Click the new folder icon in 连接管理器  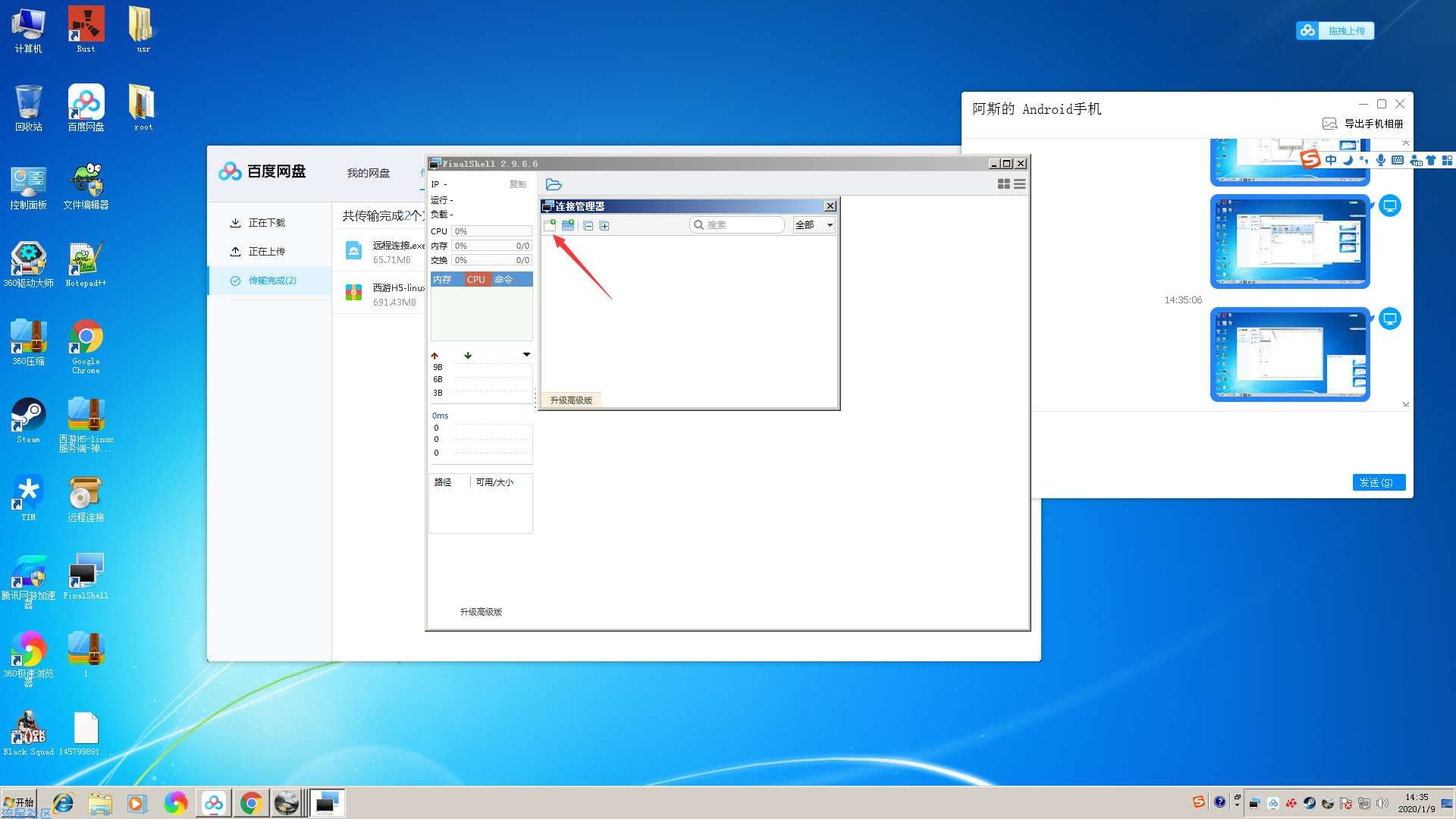tap(568, 225)
